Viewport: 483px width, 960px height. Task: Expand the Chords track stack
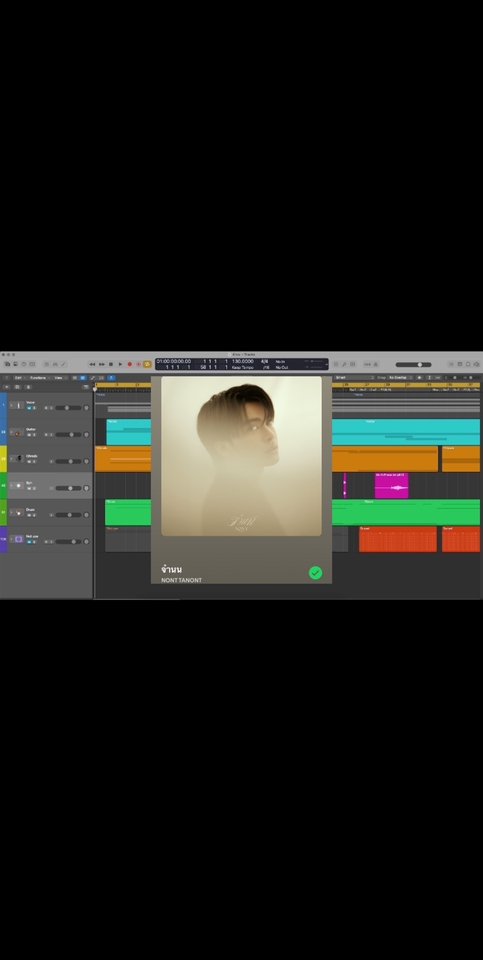point(12,459)
